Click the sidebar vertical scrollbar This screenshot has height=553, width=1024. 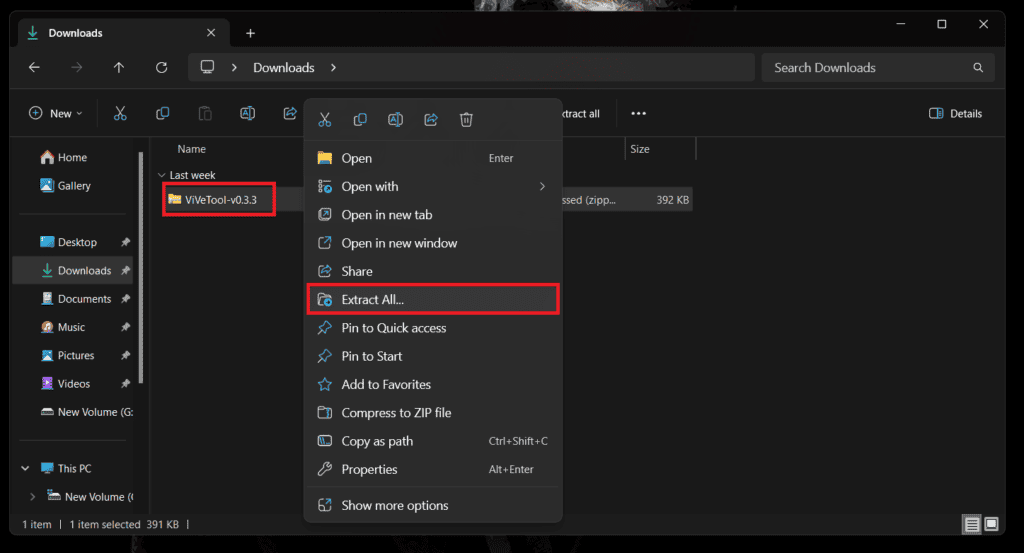(140, 268)
